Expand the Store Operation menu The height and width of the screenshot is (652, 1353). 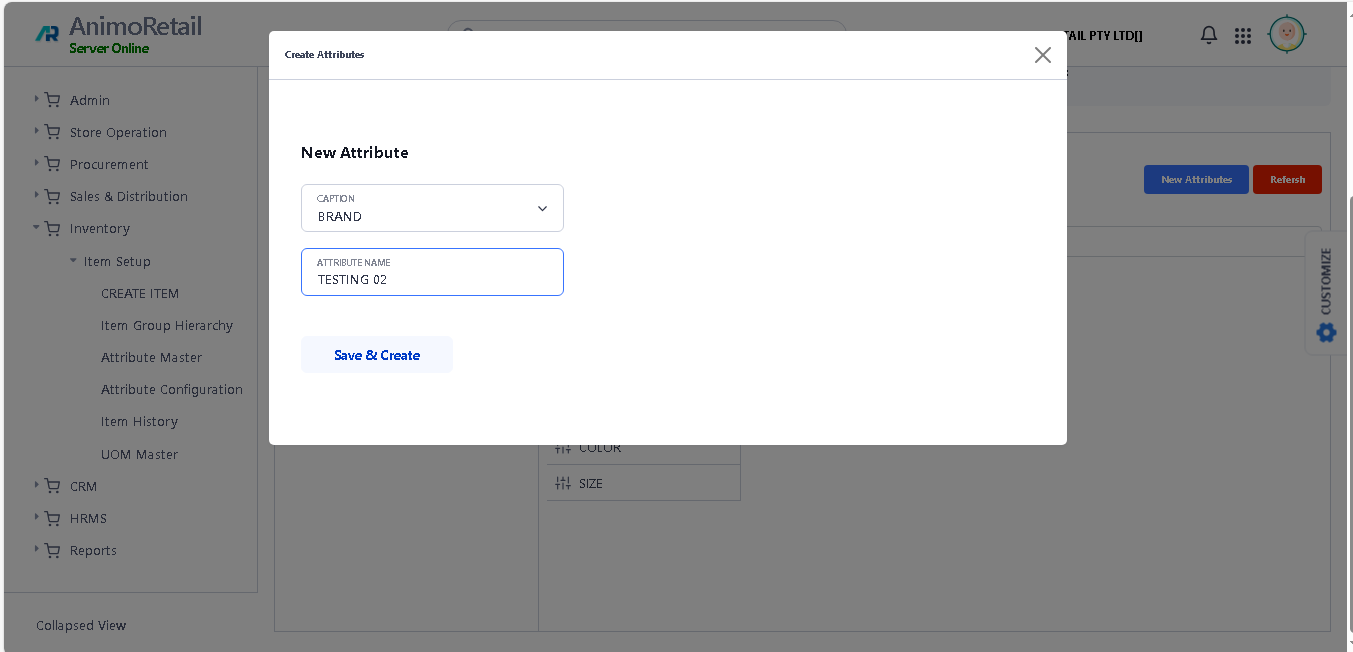(37, 131)
